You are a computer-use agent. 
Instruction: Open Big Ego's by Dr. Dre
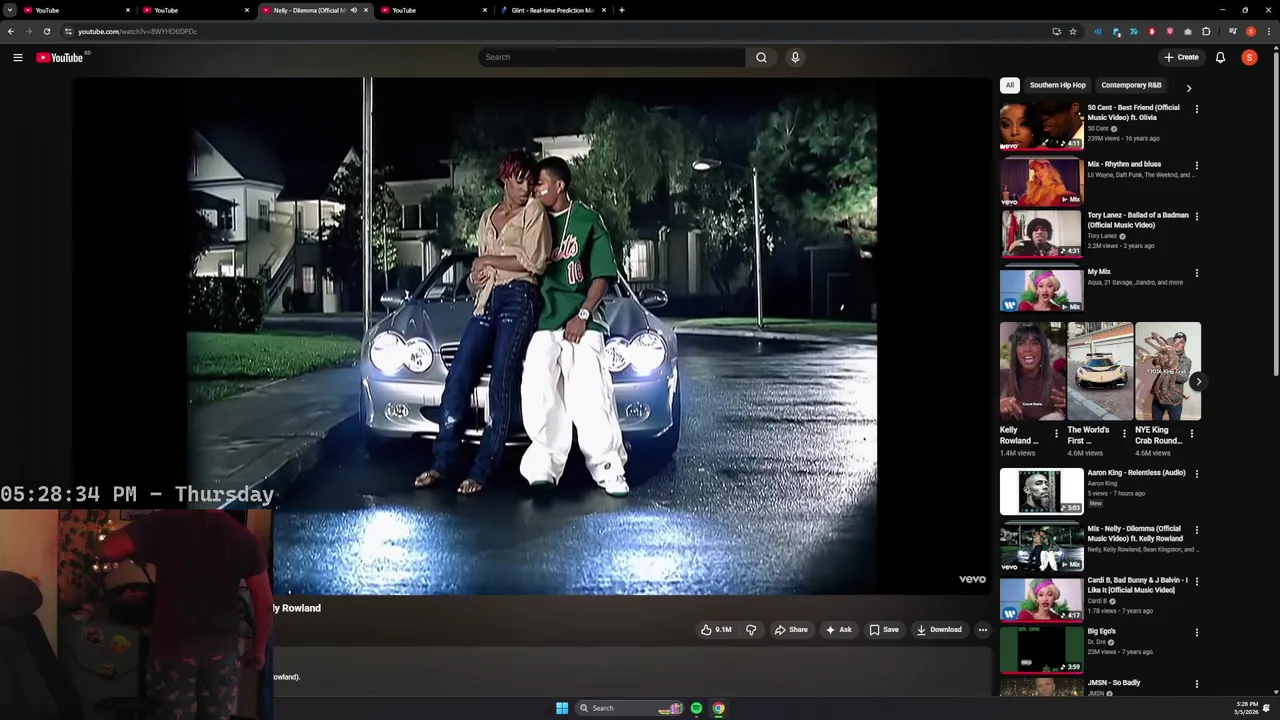tap(1041, 649)
